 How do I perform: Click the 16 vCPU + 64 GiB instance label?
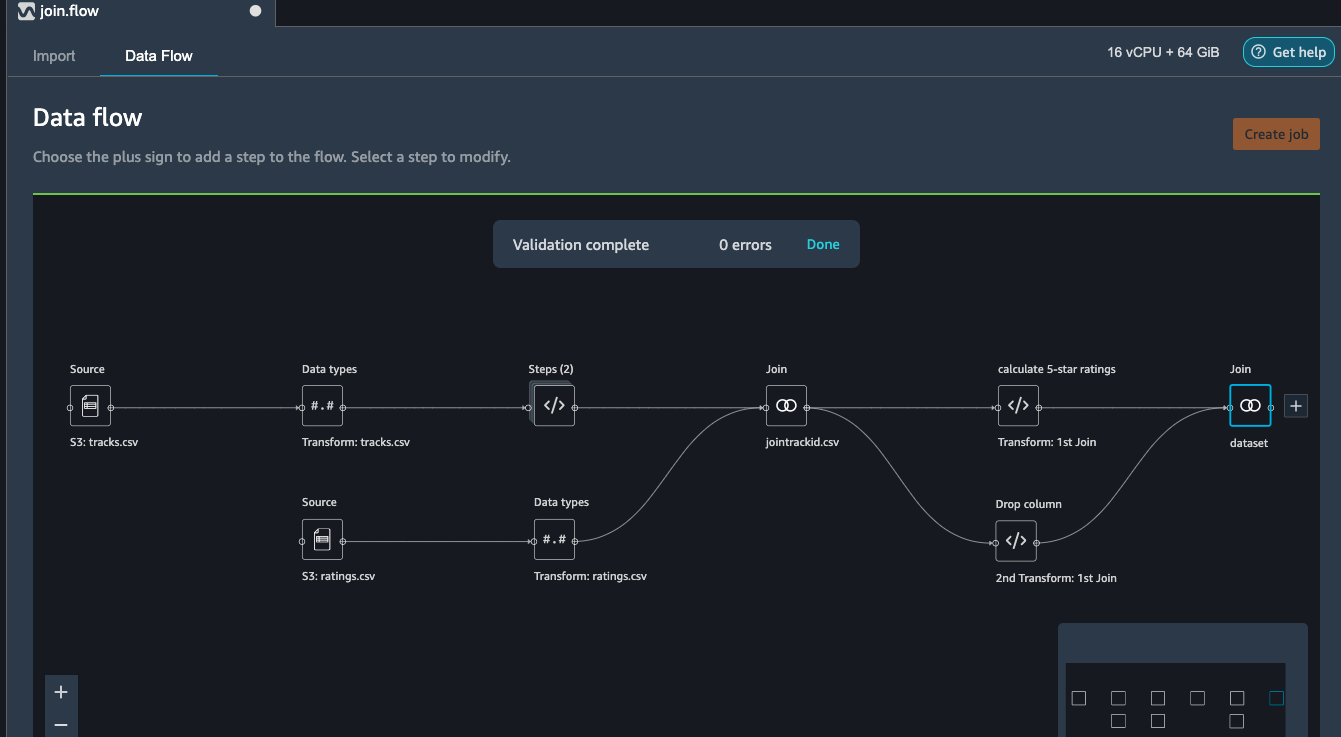pyautogui.click(x=1163, y=53)
